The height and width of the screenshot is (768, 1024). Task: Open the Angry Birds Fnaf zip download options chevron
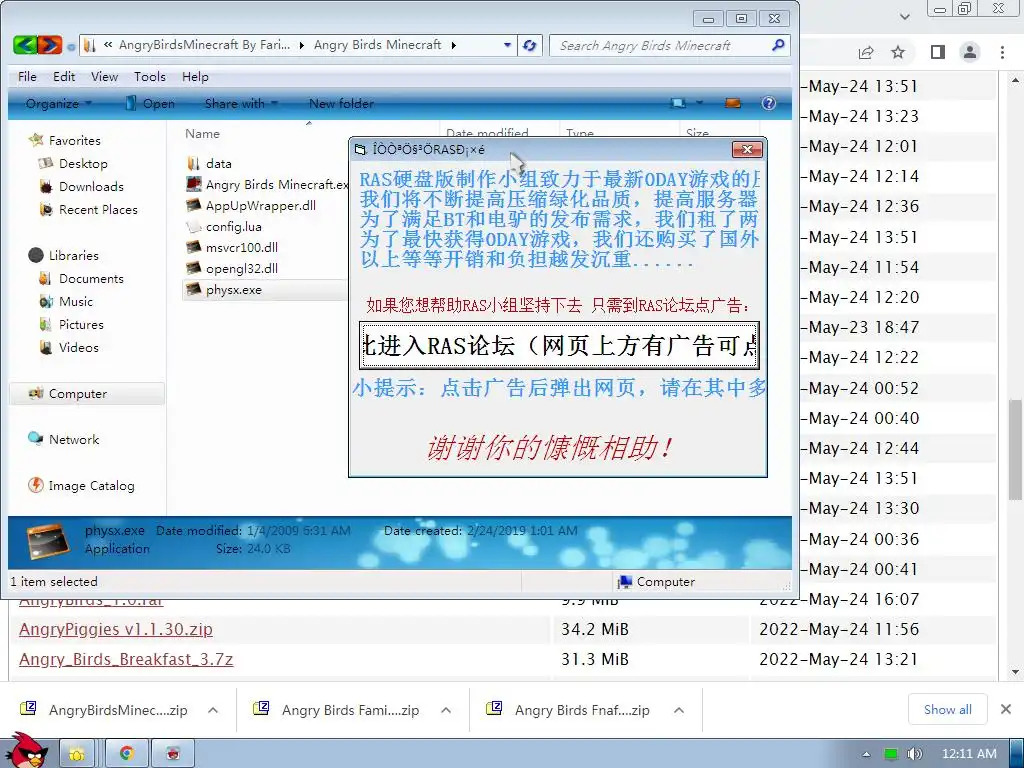click(679, 710)
